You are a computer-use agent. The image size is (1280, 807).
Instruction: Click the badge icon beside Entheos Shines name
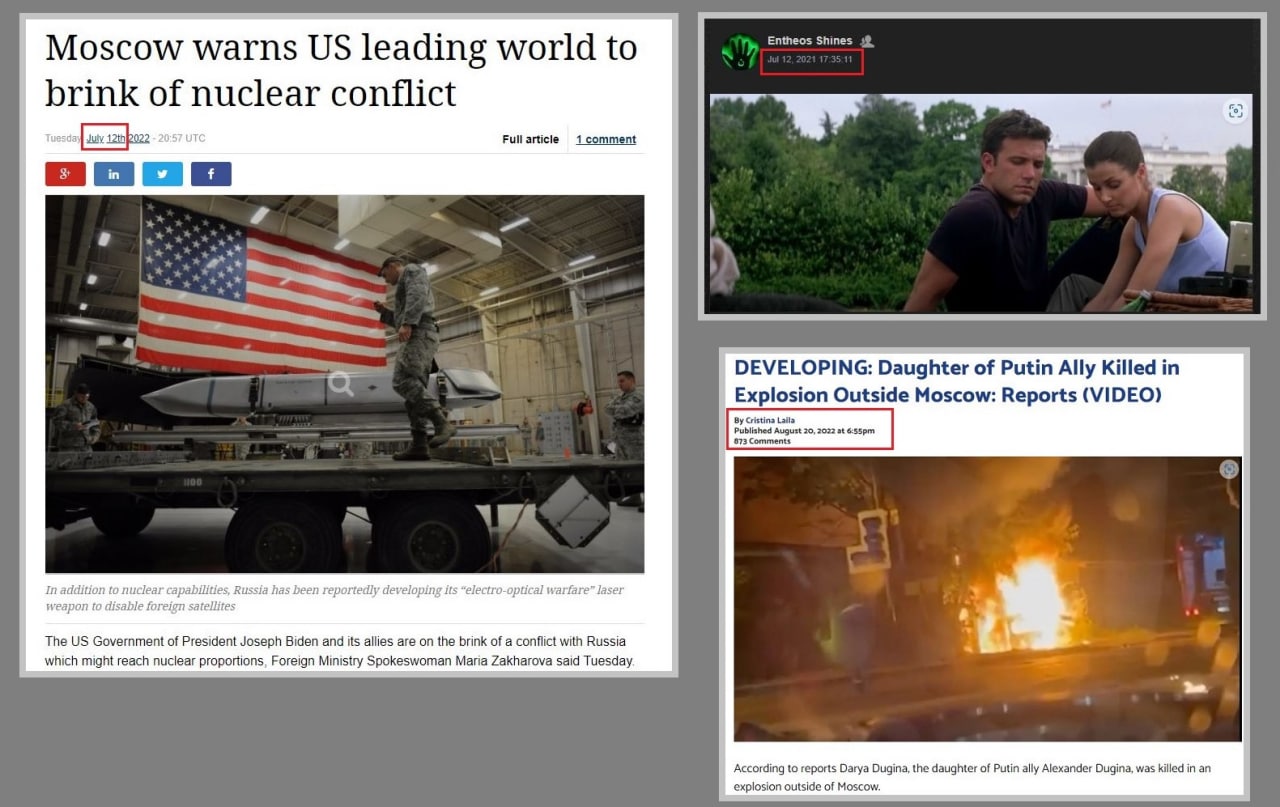point(867,41)
